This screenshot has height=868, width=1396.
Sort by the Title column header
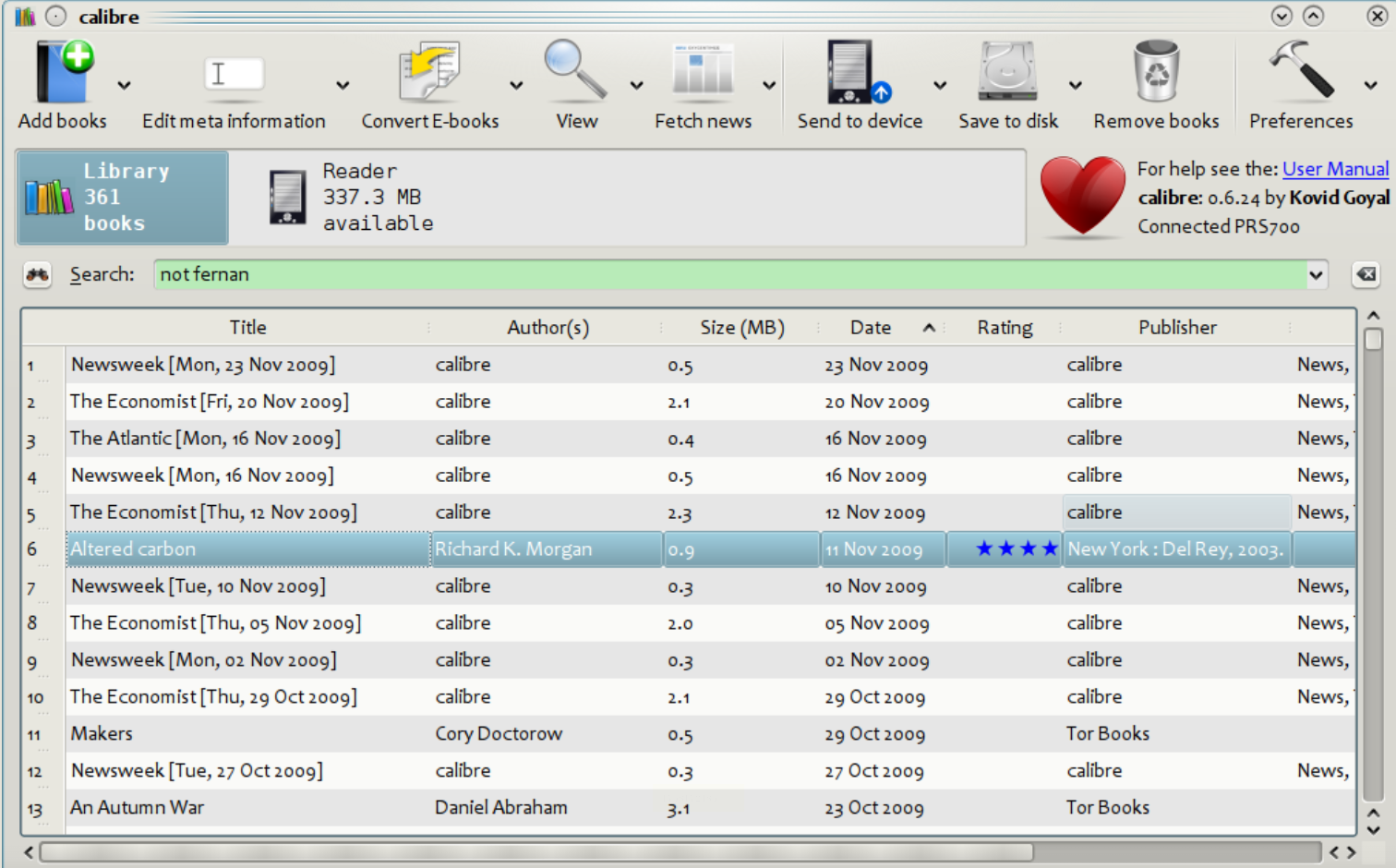(x=247, y=327)
